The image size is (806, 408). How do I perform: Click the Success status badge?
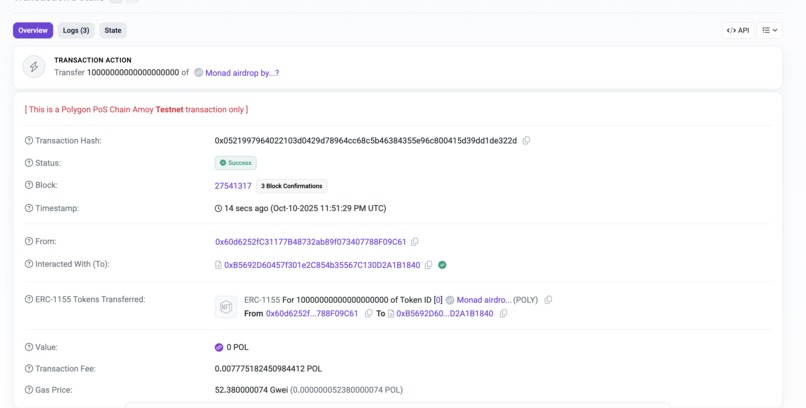pyautogui.click(x=235, y=163)
